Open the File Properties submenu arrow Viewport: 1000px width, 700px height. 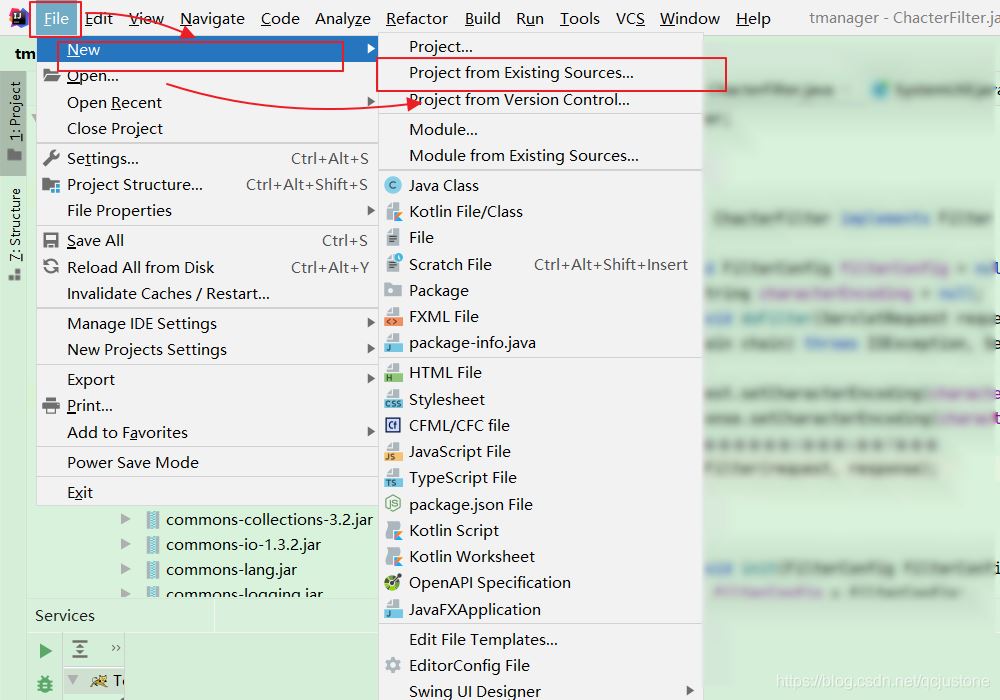coord(371,210)
